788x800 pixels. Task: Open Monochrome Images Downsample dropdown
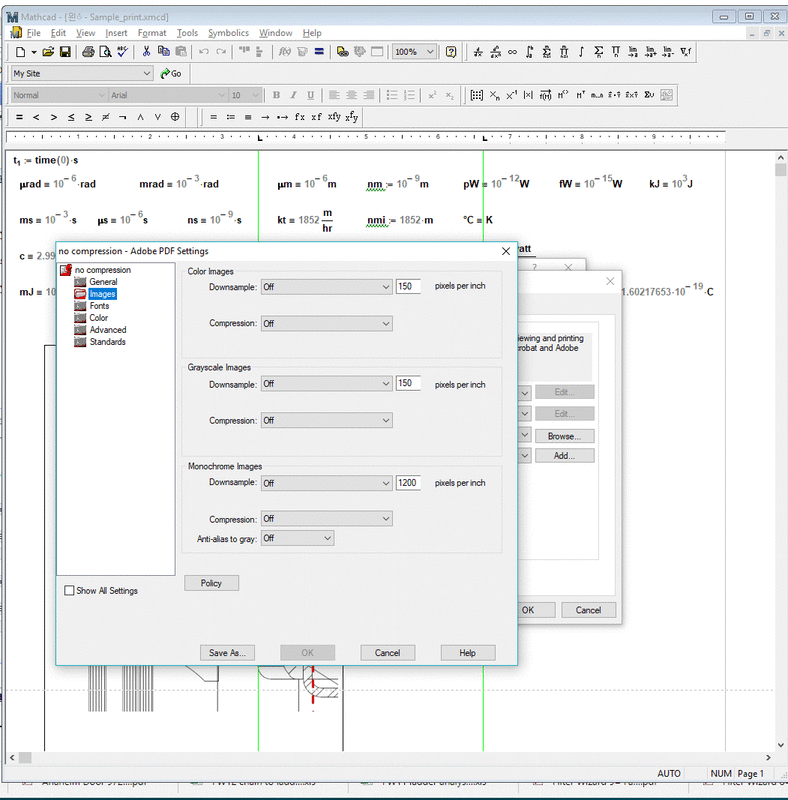327,483
